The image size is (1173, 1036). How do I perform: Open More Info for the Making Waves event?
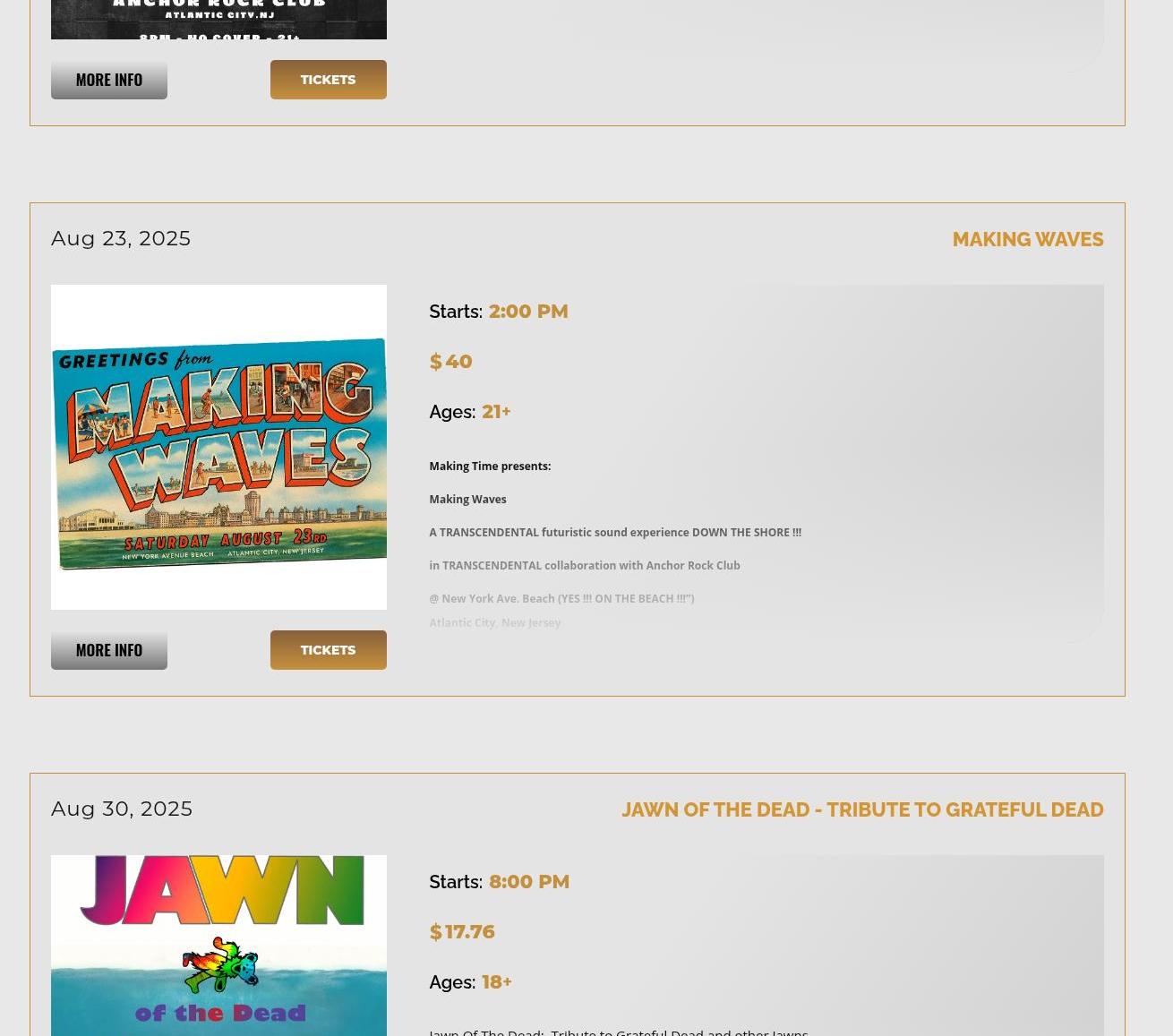(109, 650)
